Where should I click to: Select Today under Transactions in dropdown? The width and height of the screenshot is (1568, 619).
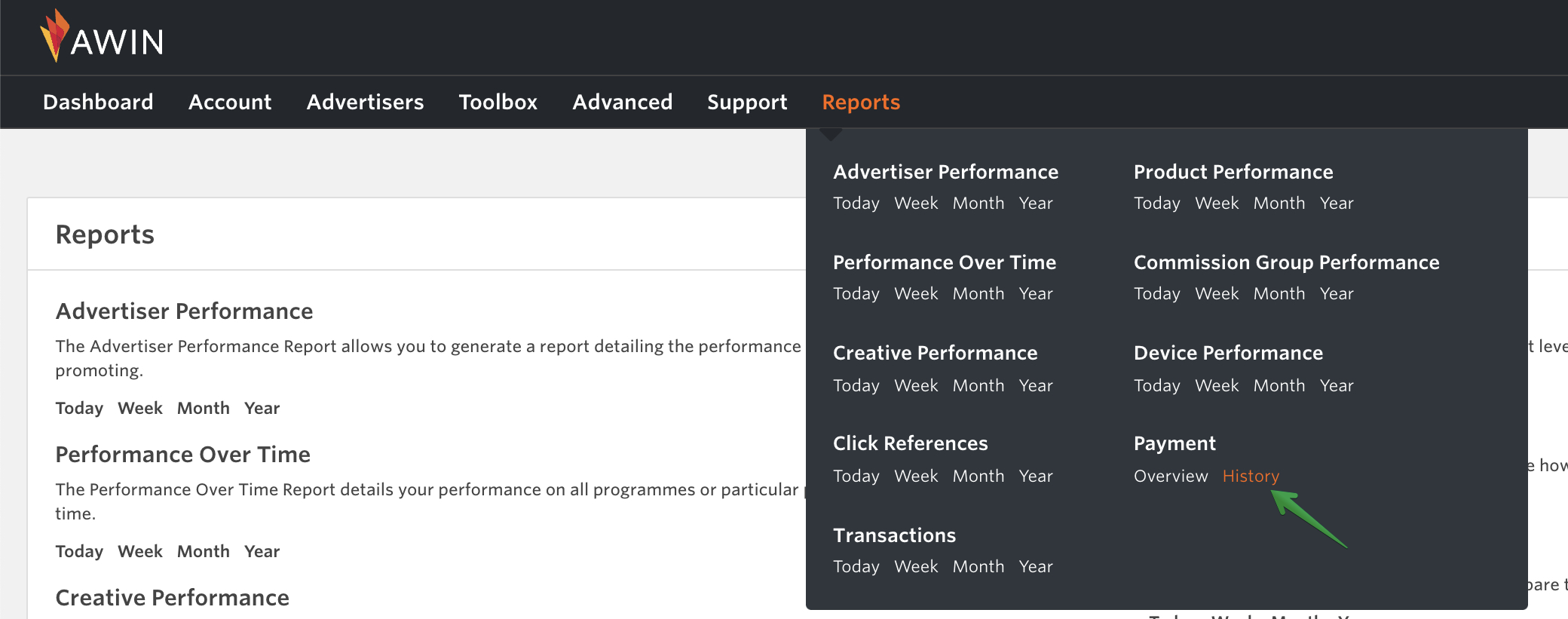pos(856,566)
